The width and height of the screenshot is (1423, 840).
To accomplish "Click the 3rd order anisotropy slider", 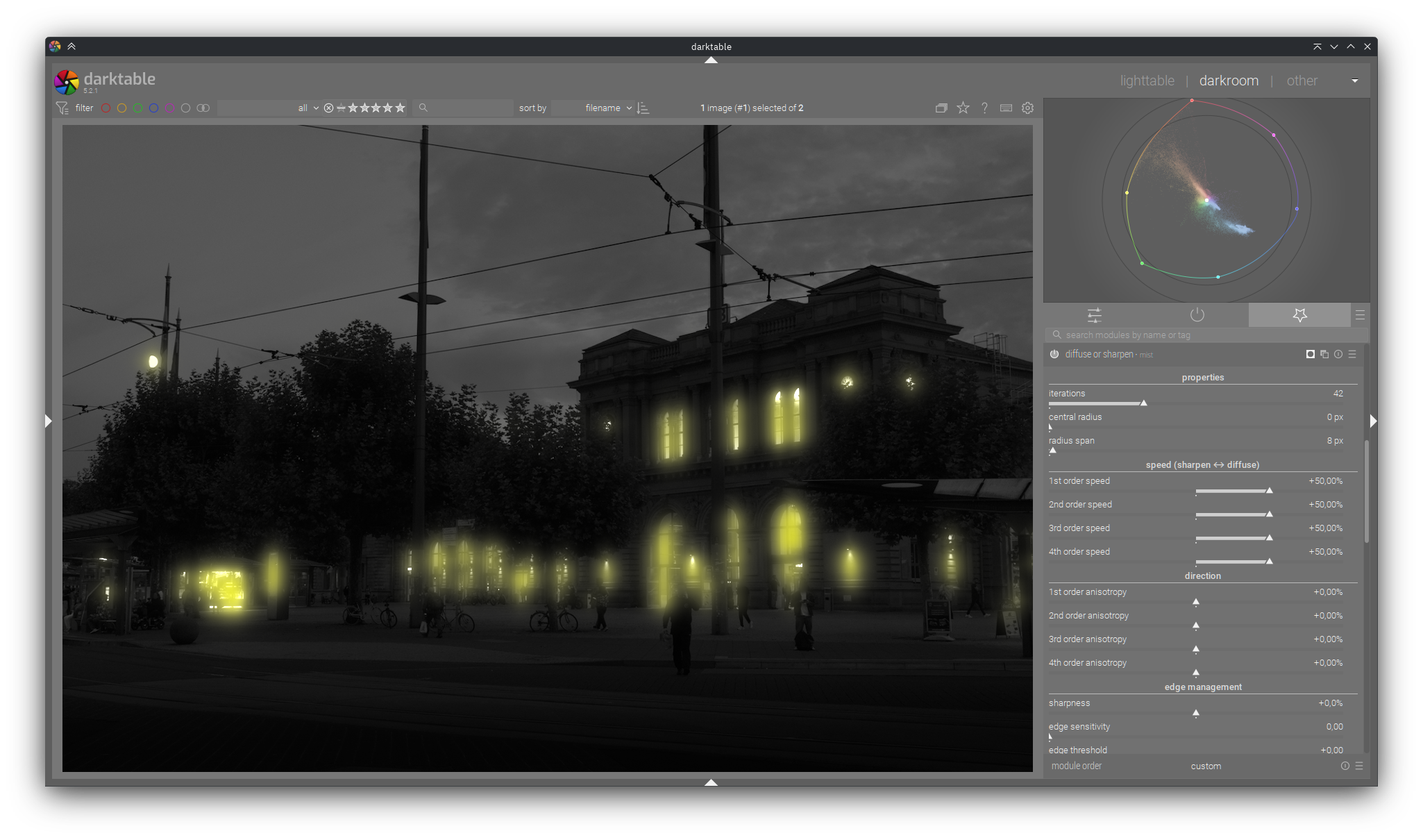I will click(x=1197, y=649).
